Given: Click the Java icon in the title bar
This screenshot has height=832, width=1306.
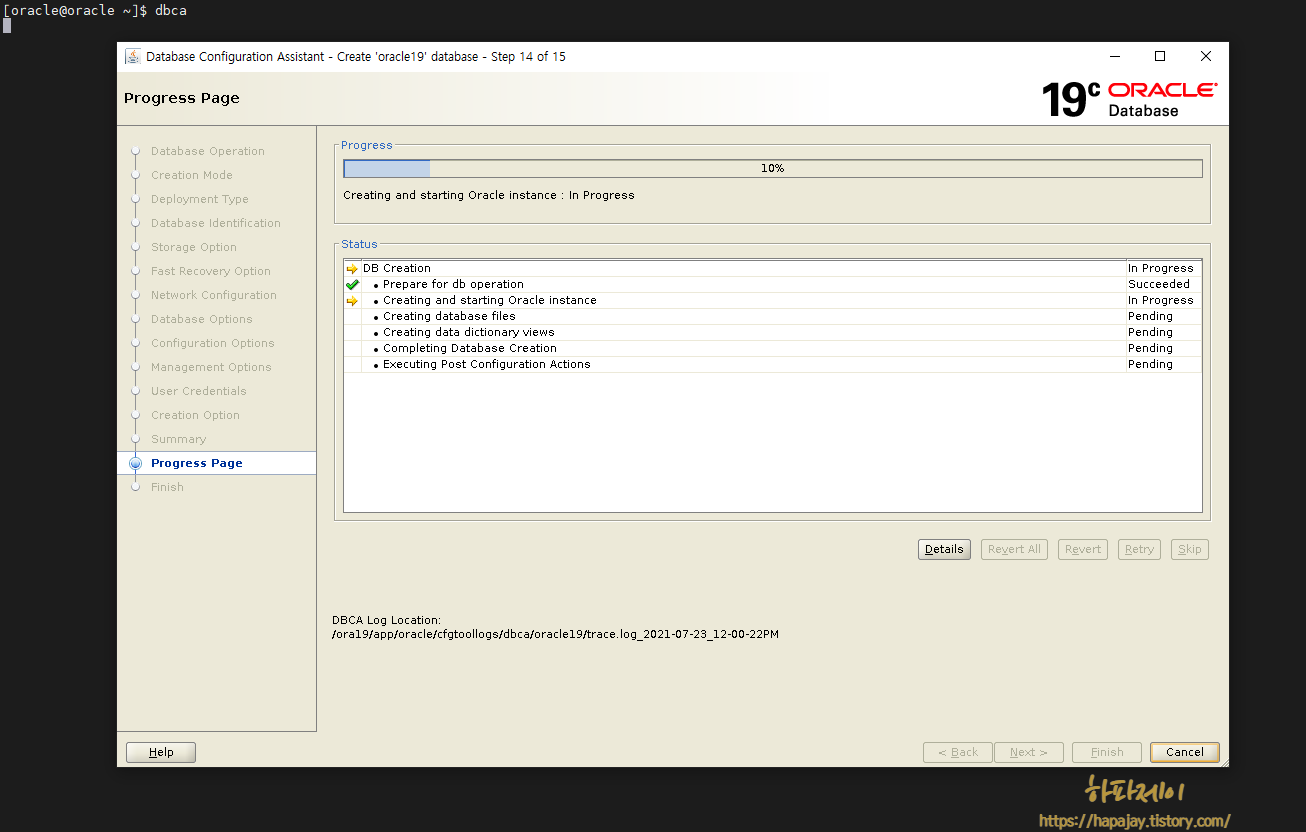Looking at the screenshot, I should pos(132,56).
